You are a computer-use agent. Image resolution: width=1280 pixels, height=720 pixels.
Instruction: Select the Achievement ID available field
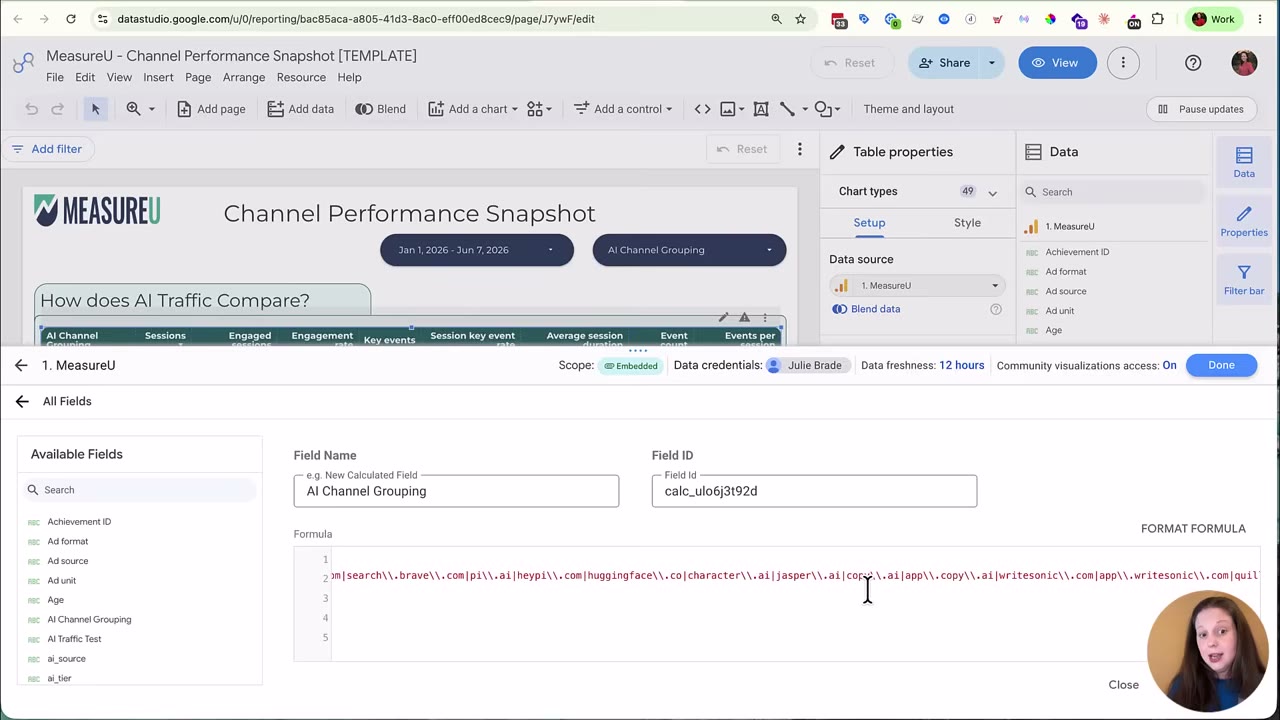point(79,522)
